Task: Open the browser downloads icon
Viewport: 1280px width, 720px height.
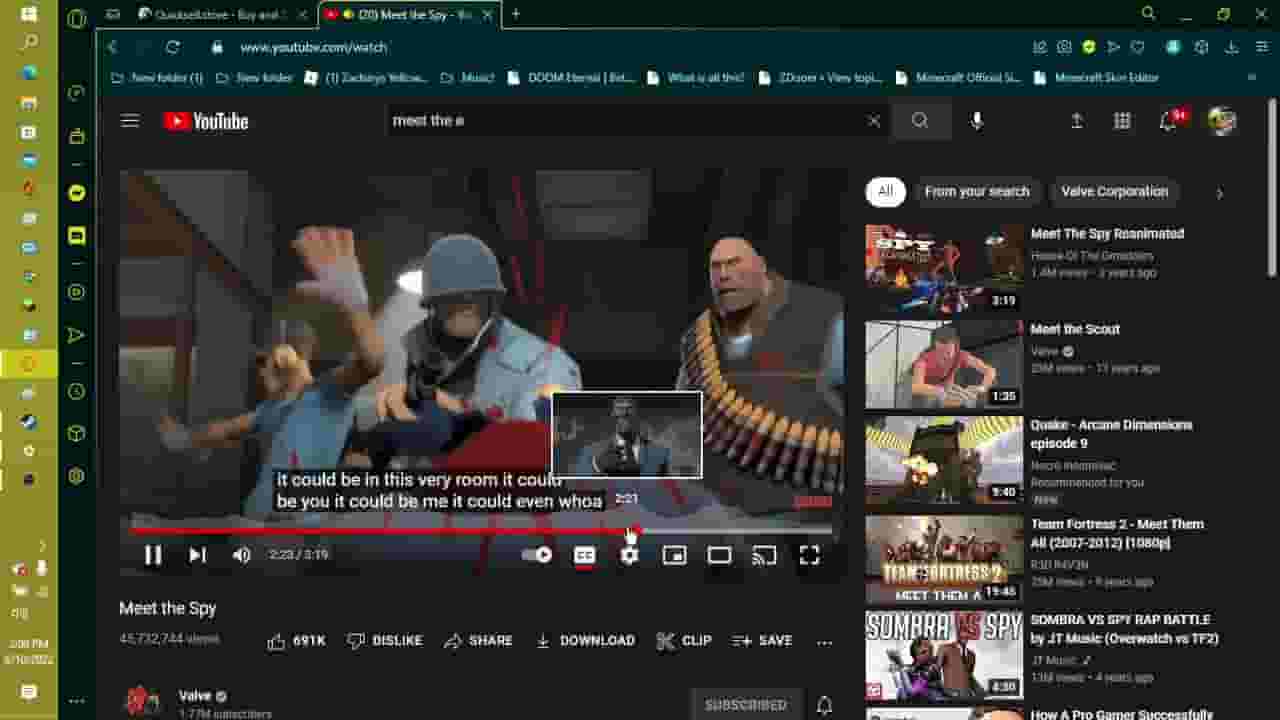Action: [x=1232, y=47]
